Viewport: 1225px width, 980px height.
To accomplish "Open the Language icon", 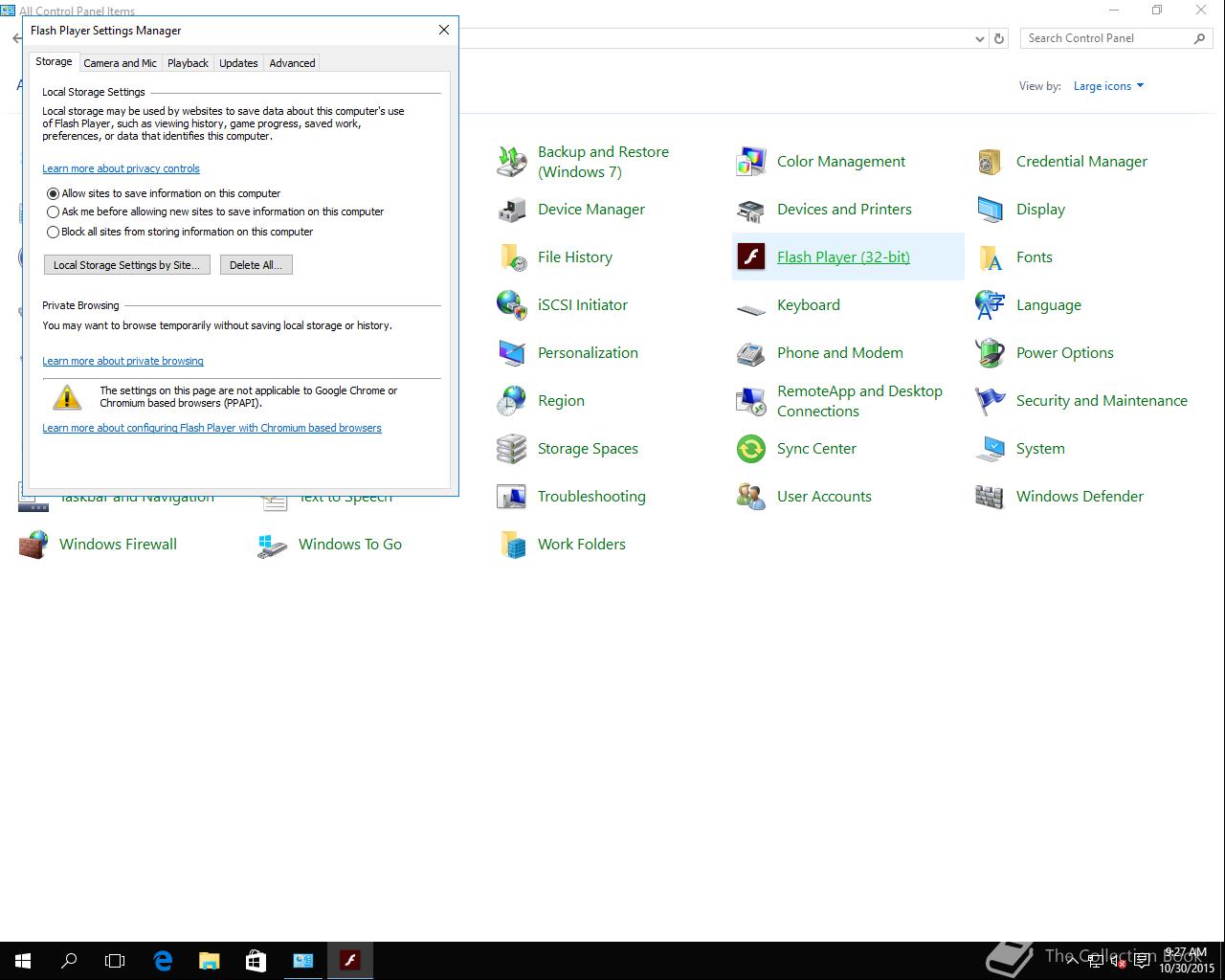I will 991,305.
